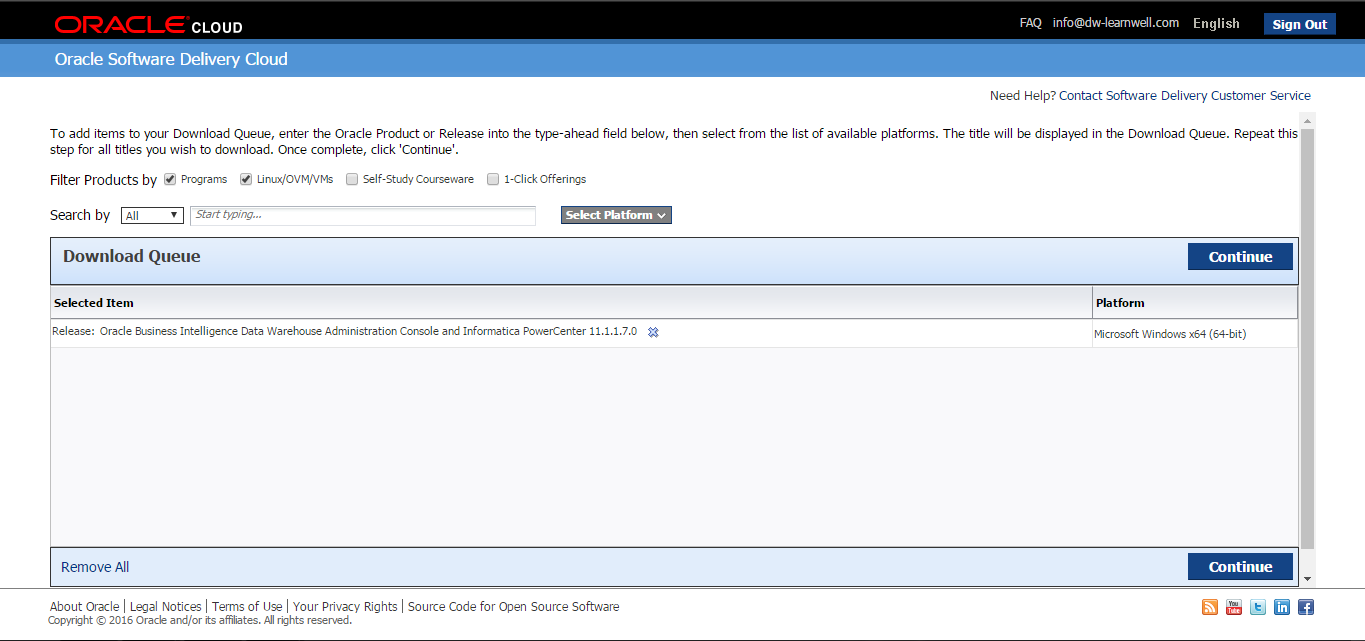Open Contact Software Delivery Customer Service link
1365x641 pixels.
1185,96
